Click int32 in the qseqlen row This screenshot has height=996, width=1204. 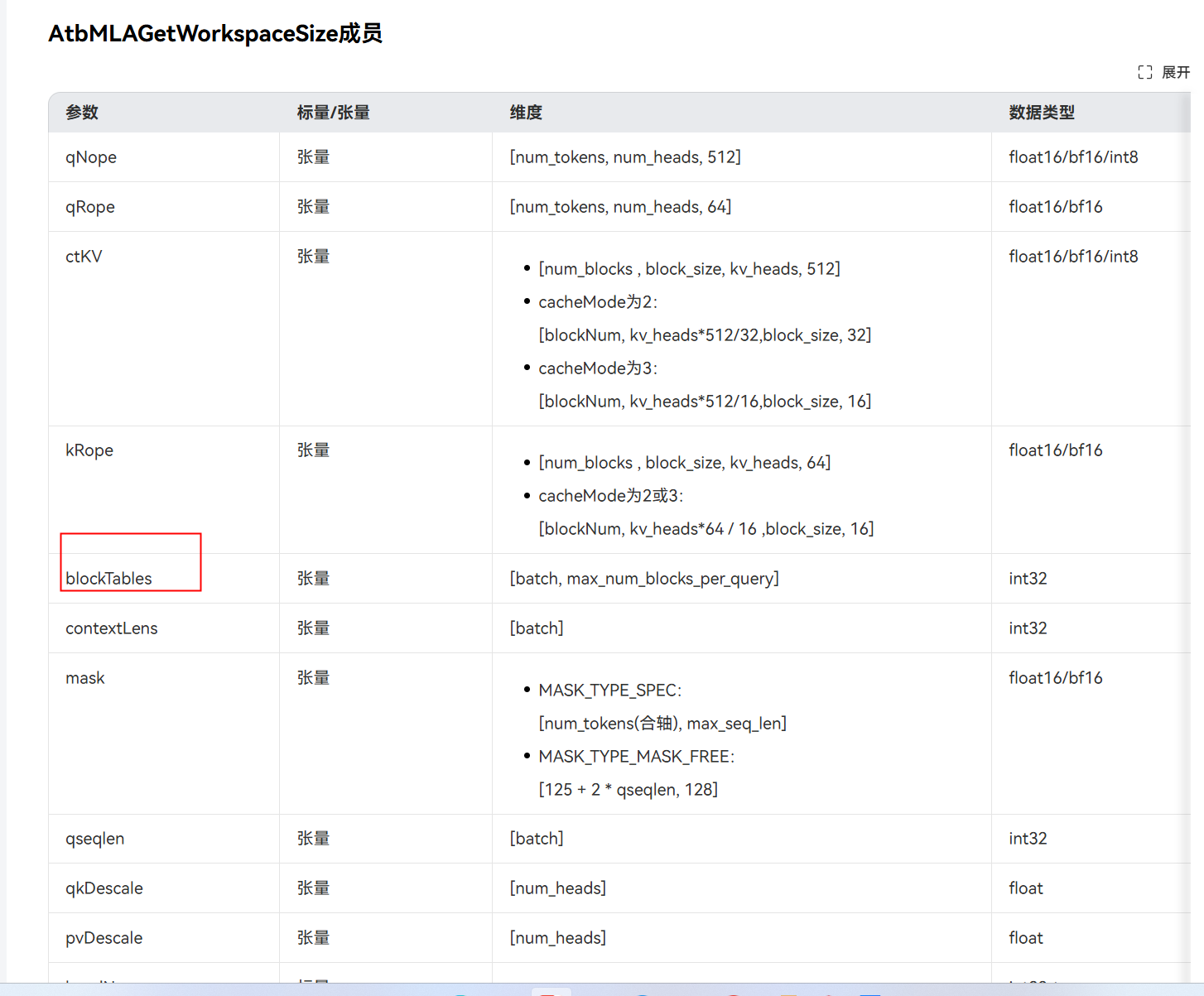coord(1028,839)
